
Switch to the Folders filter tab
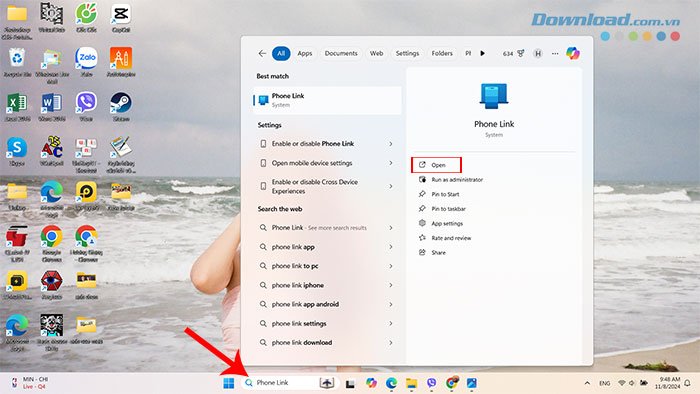(x=442, y=54)
